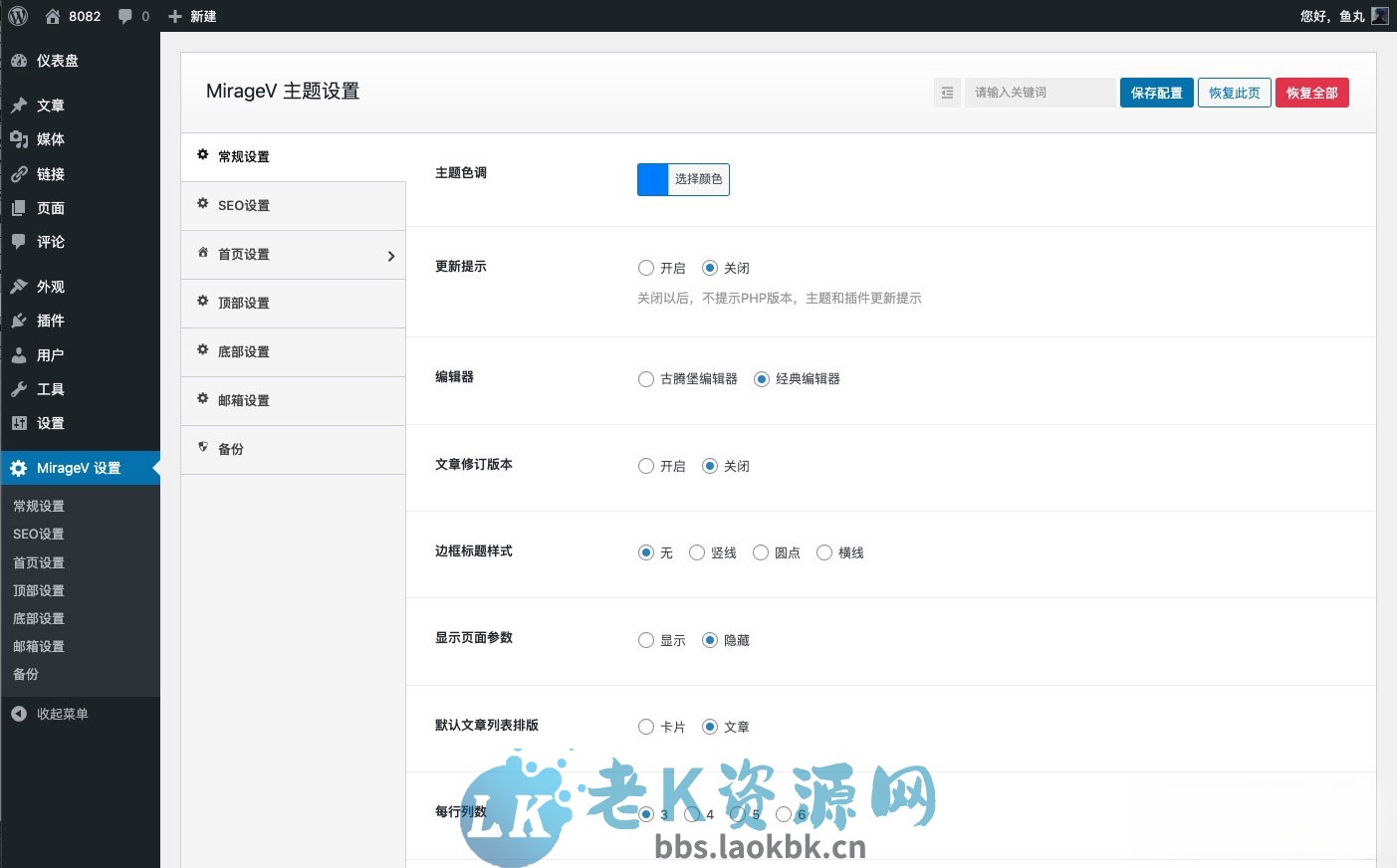Choose 卡片 layout for default article list
Image resolution: width=1397 pixels, height=868 pixels.
click(646, 727)
